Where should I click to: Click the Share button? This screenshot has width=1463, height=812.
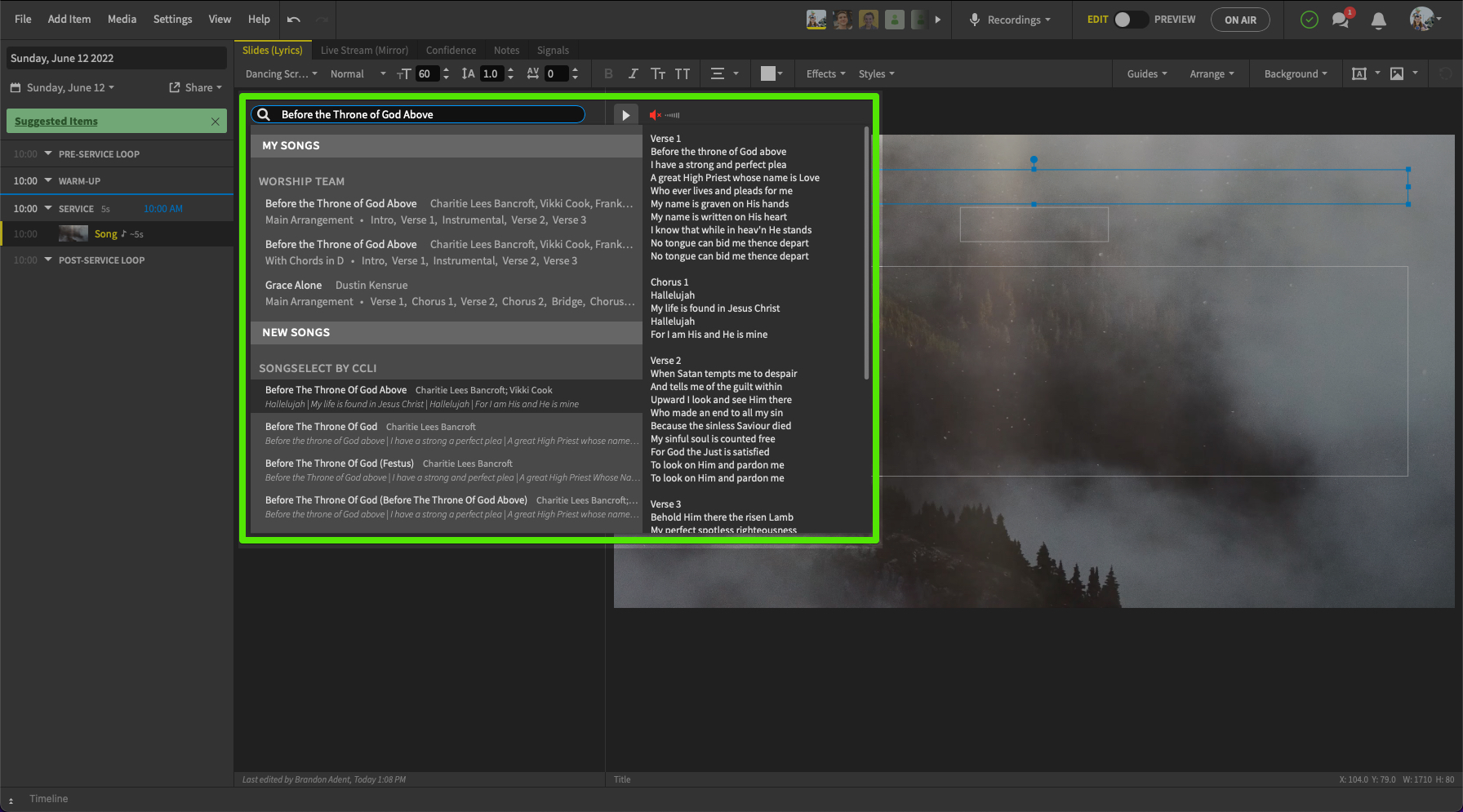pos(195,87)
